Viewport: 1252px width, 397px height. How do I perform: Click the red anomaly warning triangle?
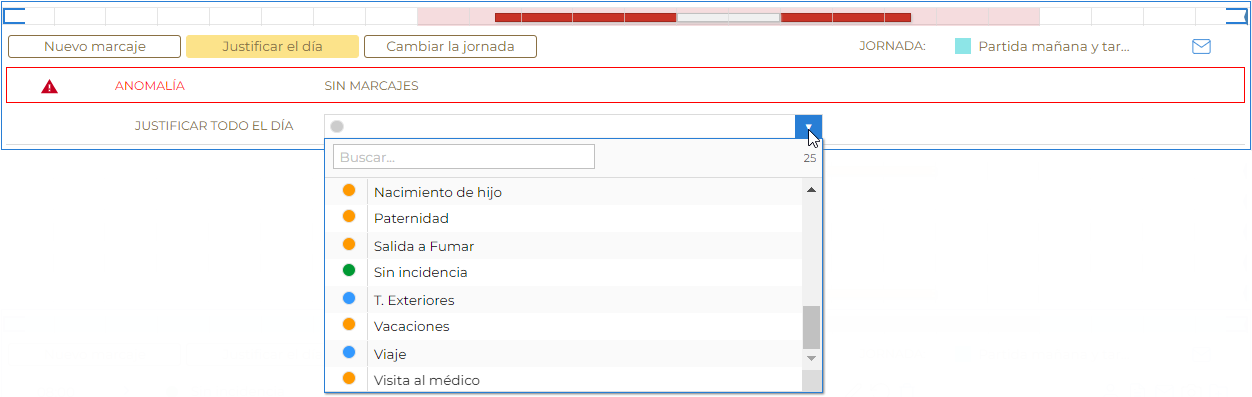[49, 86]
